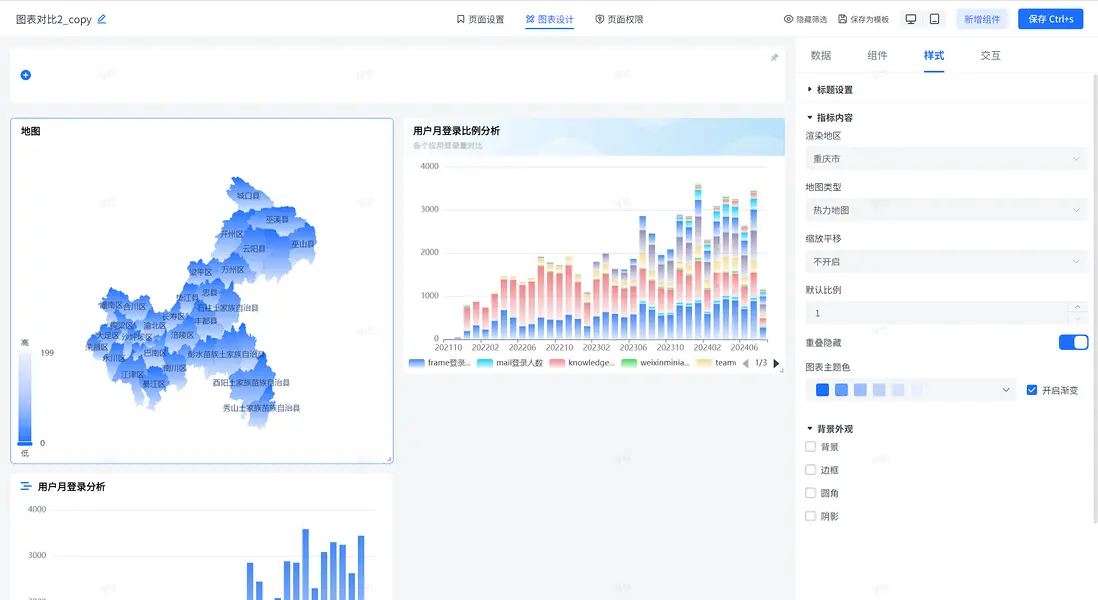Open the 渲染地区 重庆市 dropdown

click(x=947, y=159)
